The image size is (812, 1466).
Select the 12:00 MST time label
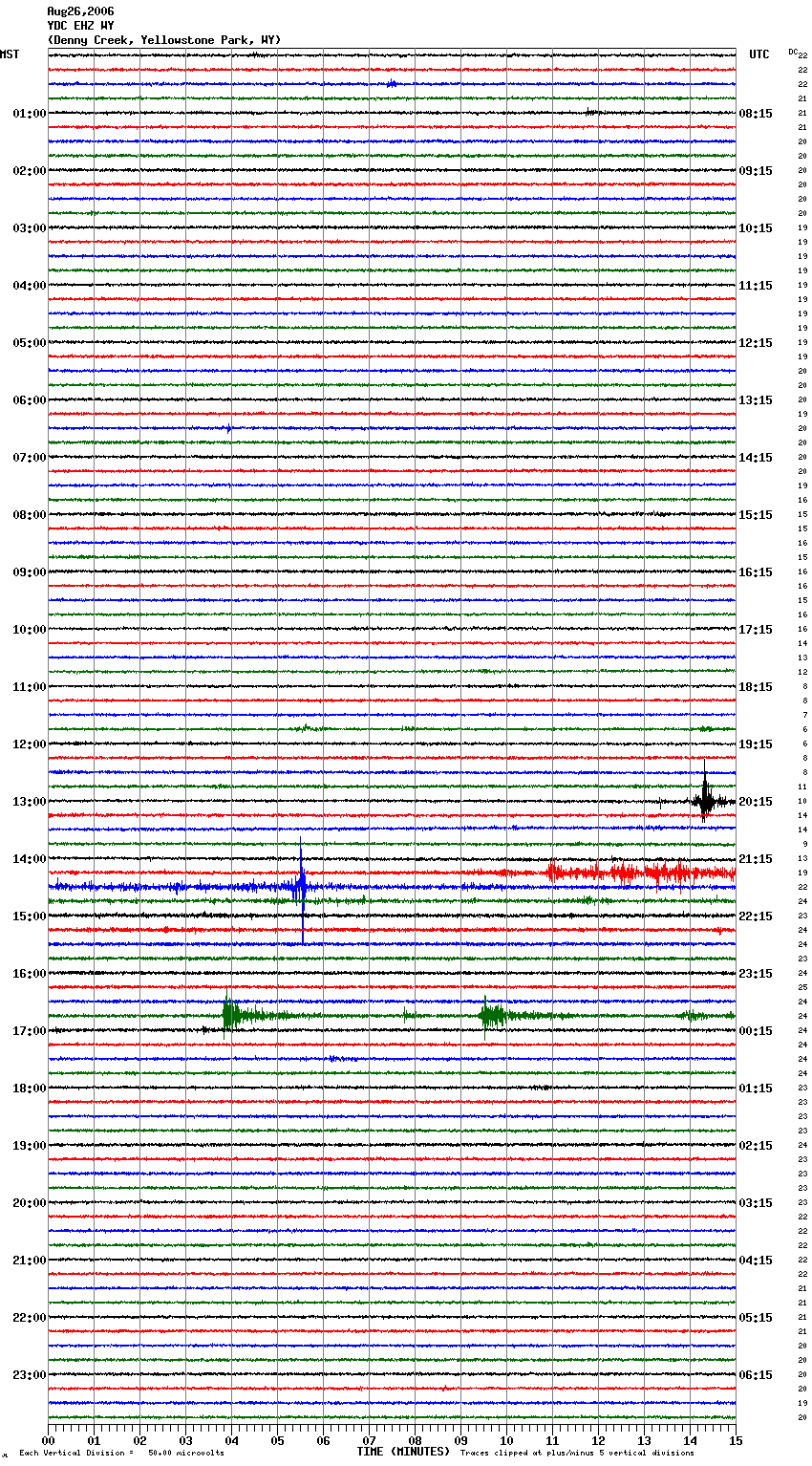pyautogui.click(x=30, y=744)
